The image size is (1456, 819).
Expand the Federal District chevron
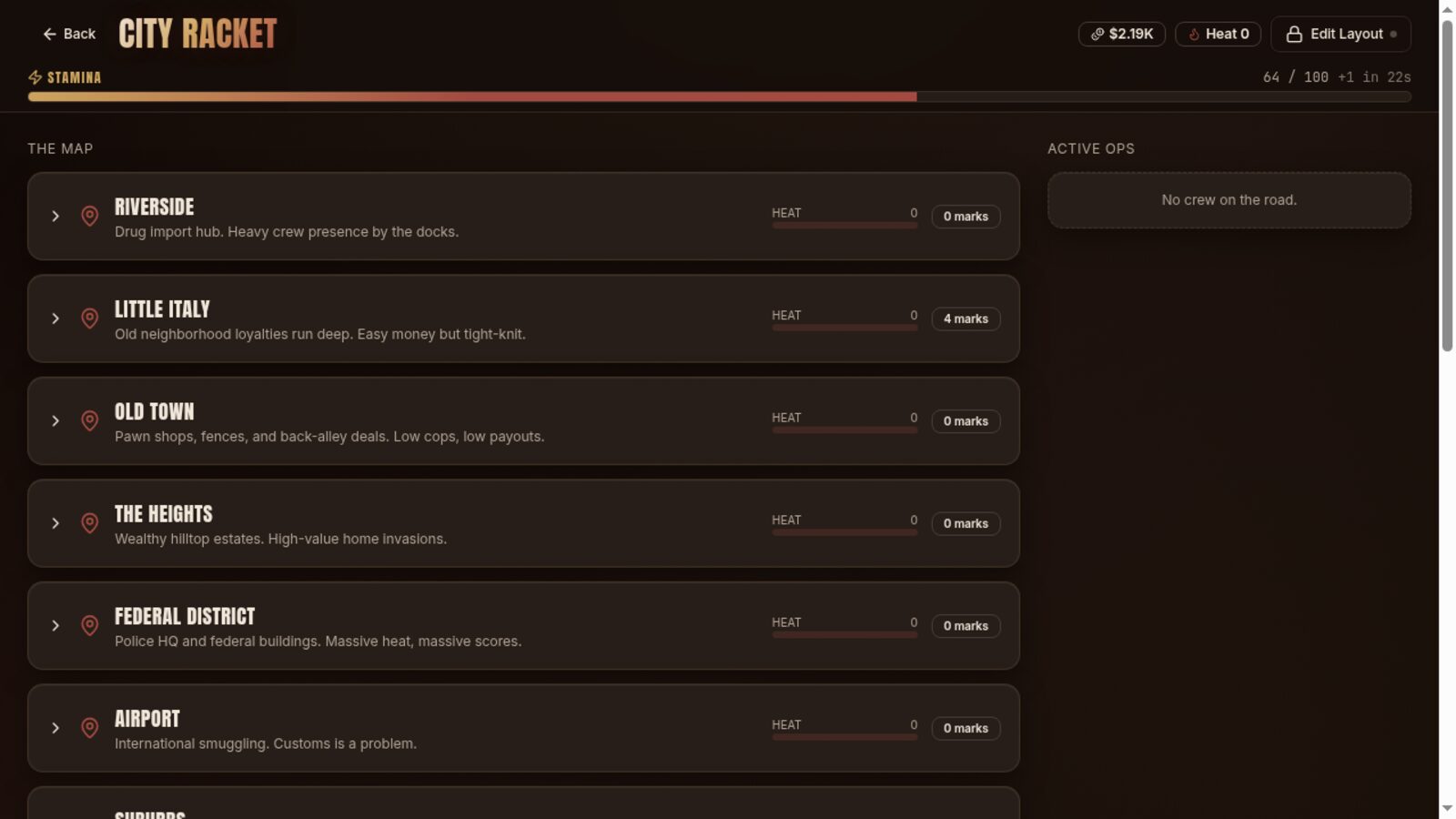pos(56,625)
